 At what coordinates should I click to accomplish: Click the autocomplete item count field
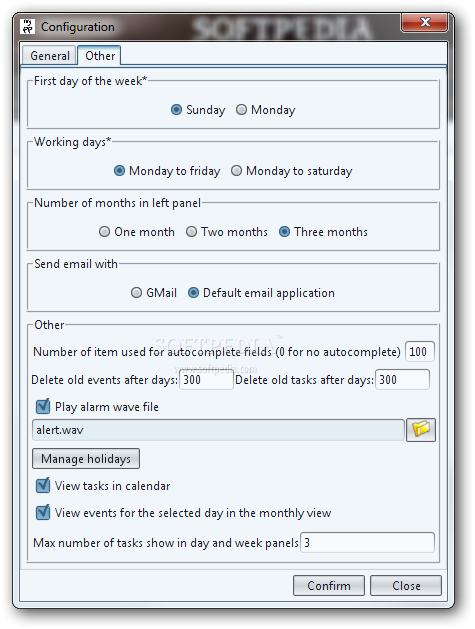coord(420,352)
